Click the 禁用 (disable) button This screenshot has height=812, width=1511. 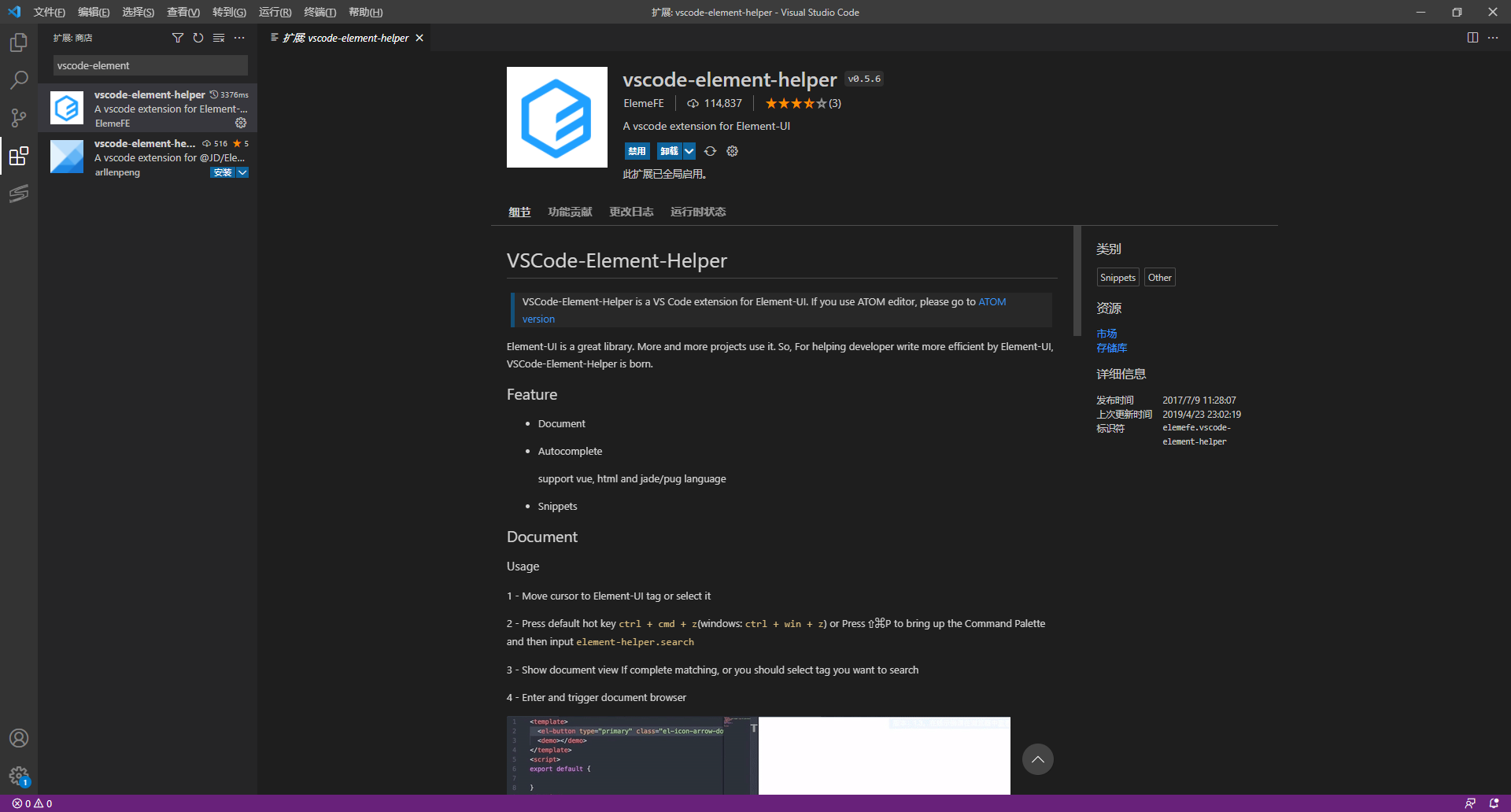637,151
